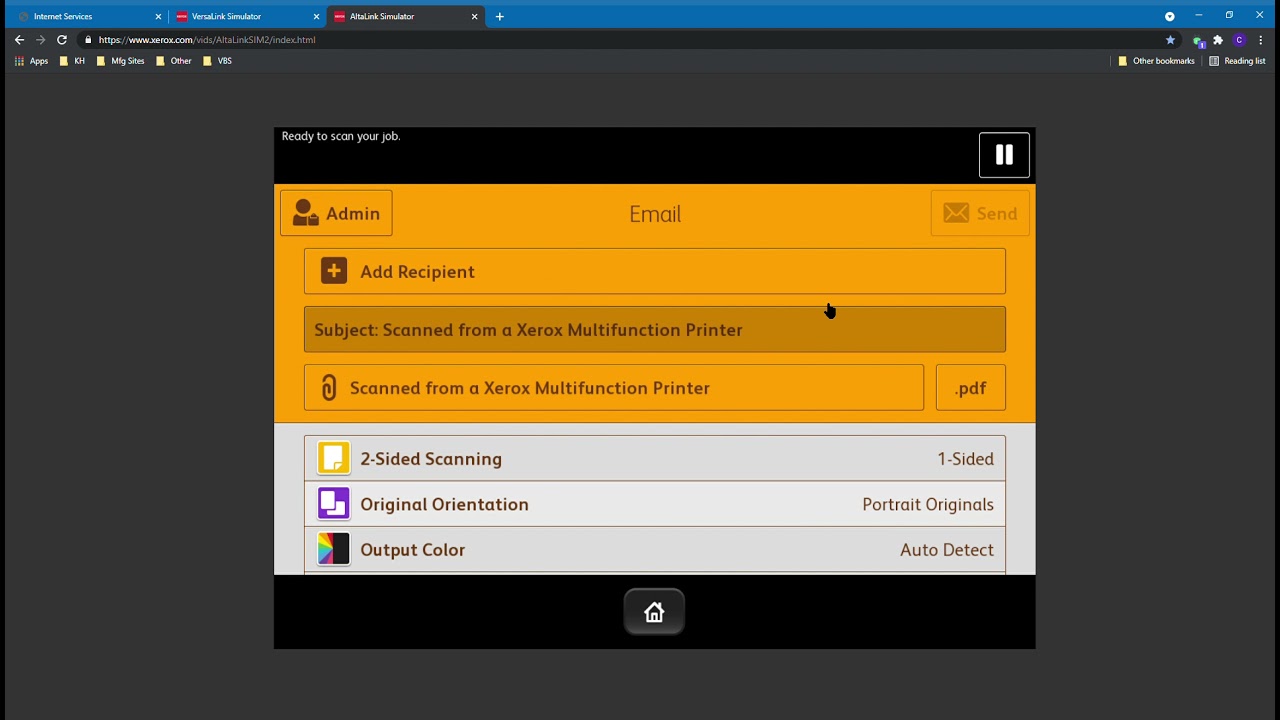This screenshot has width=1280, height=720.
Task: Open the Mfg Sites bookmarks folder
Action: click(x=120, y=61)
